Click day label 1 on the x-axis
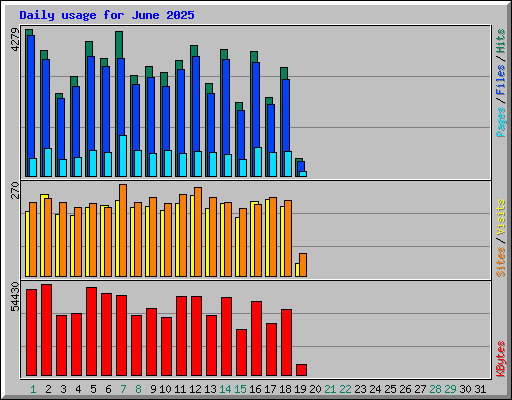This screenshot has width=512, height=400. coord(33,389)
